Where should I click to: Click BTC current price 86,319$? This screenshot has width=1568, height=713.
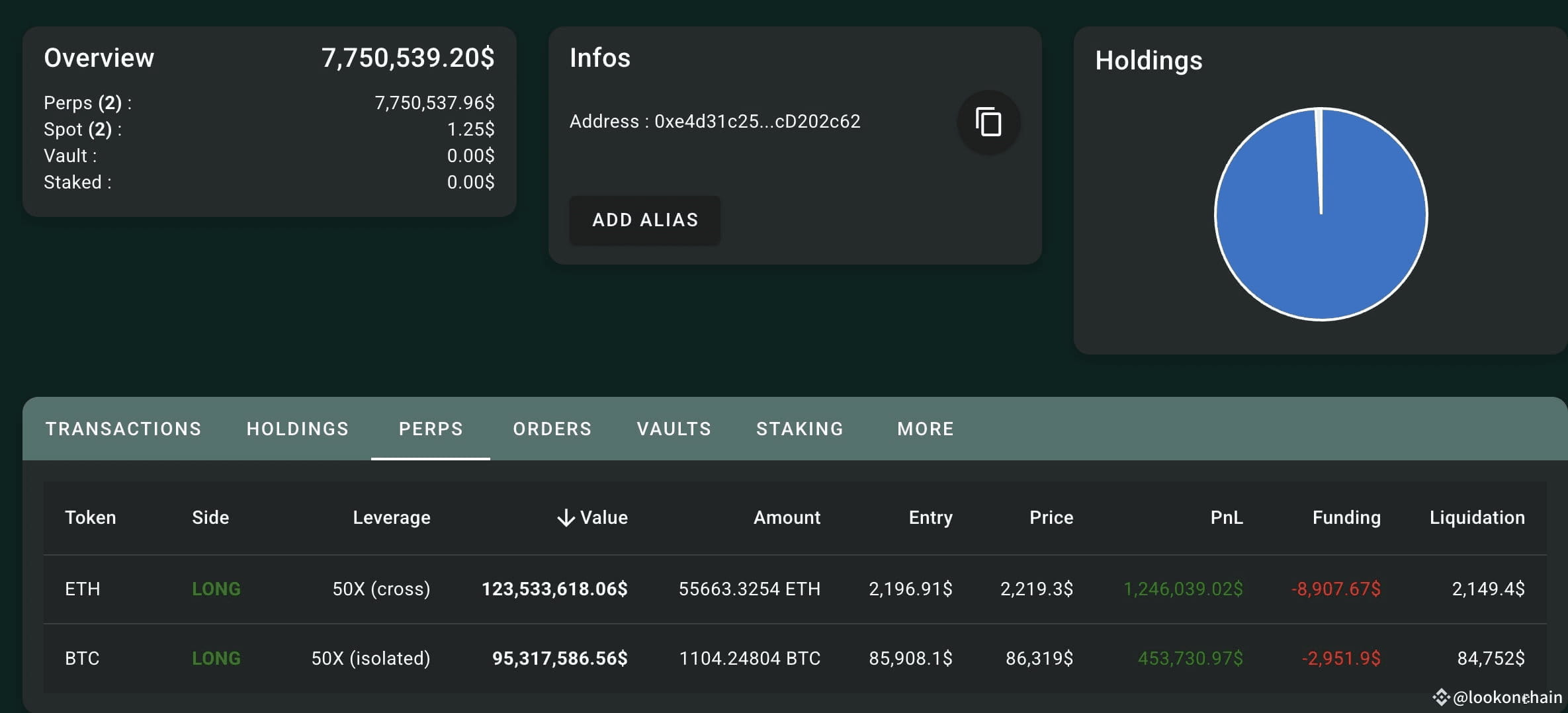(1039, 658)
